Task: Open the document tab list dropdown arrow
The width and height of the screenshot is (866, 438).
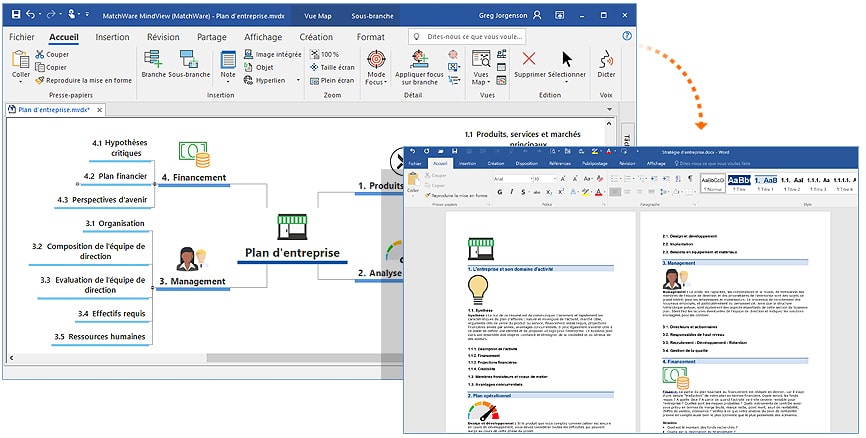Action: pyautogui.click(x=609, y=109)
